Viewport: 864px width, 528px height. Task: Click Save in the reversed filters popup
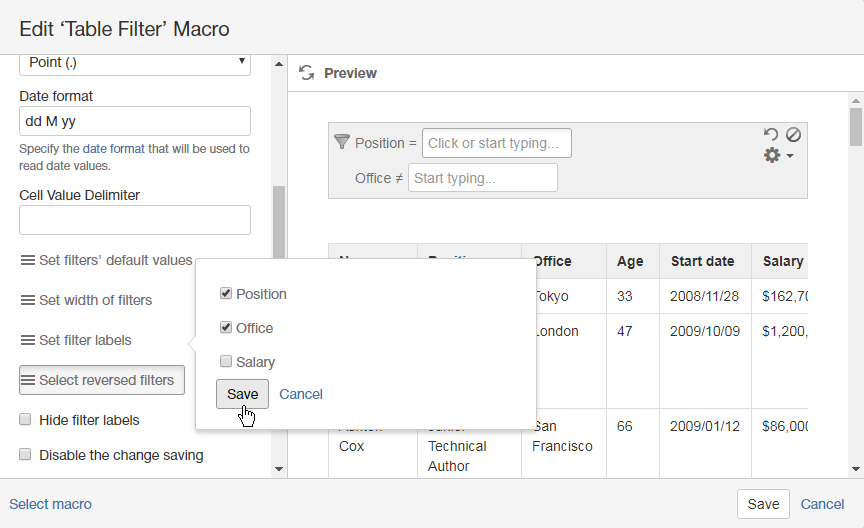tap(242, 394)
